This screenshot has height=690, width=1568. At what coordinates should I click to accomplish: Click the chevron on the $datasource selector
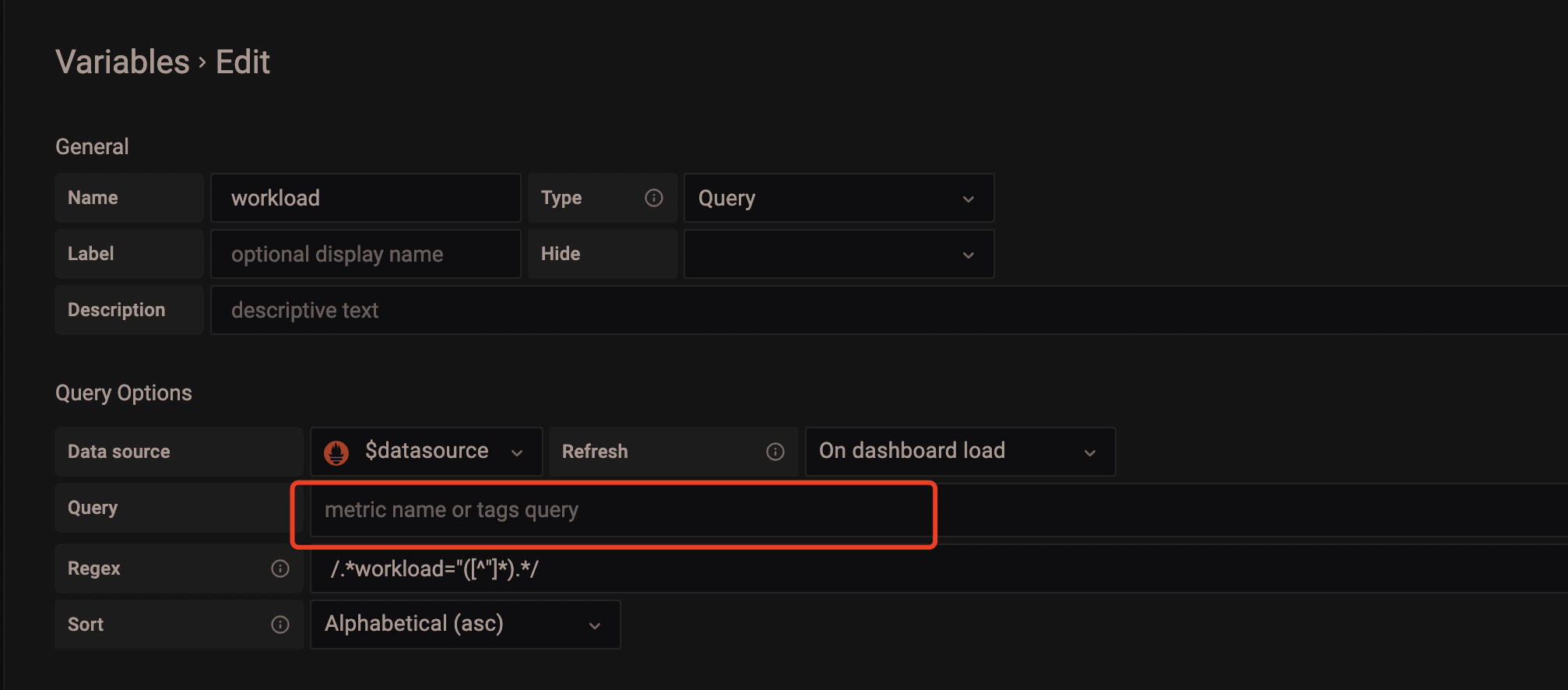point(517,452)
